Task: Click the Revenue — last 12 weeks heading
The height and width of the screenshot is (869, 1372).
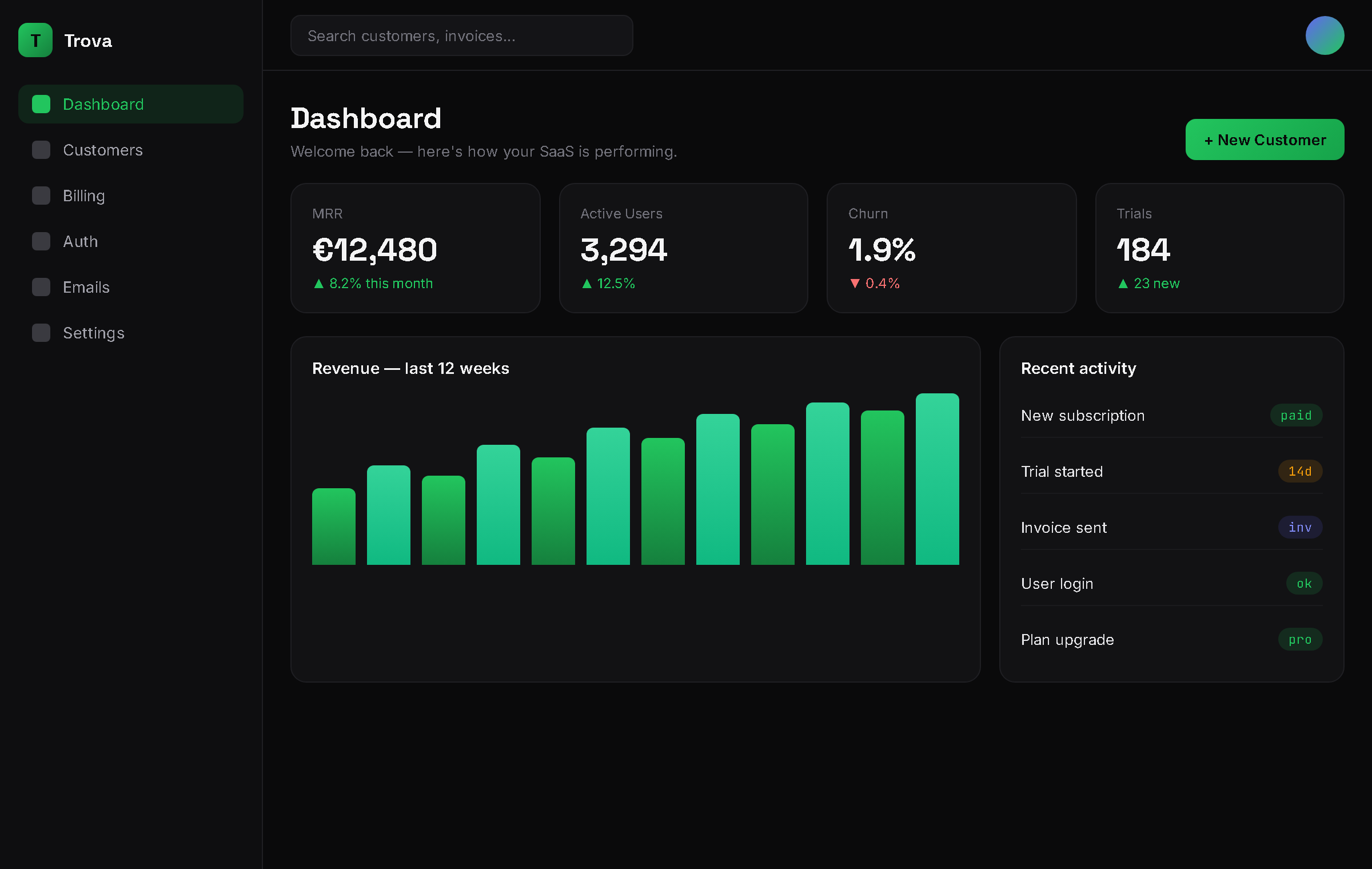Action: click(410, 368)
